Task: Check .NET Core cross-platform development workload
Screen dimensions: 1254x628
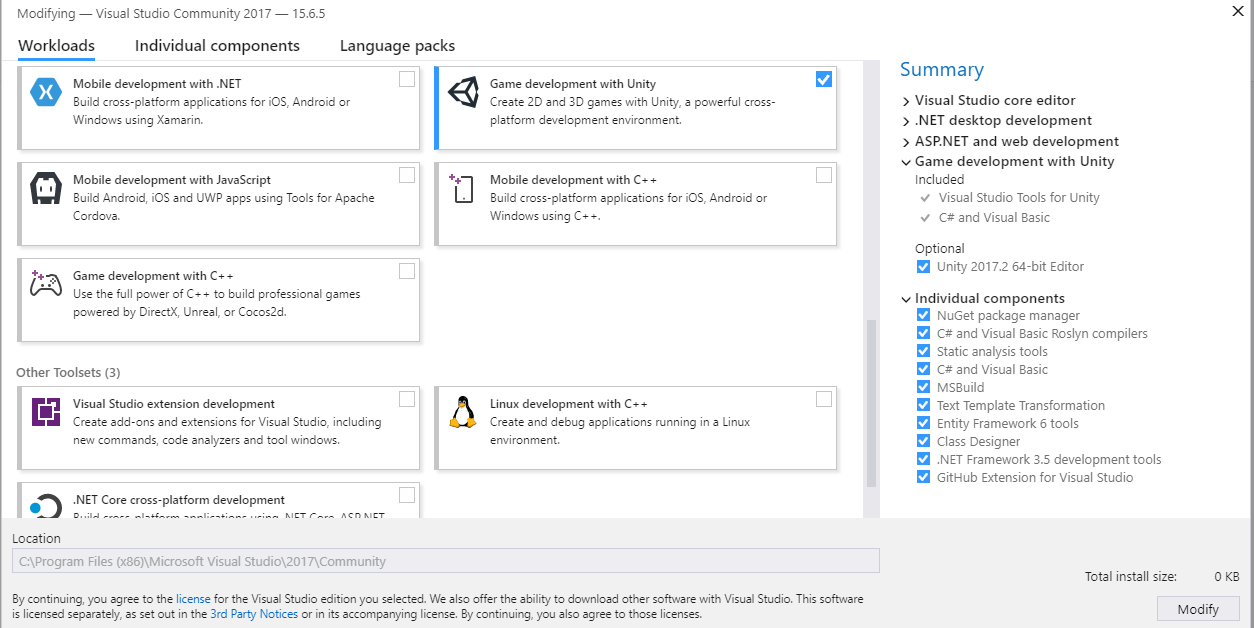Action: pos(407,495)
